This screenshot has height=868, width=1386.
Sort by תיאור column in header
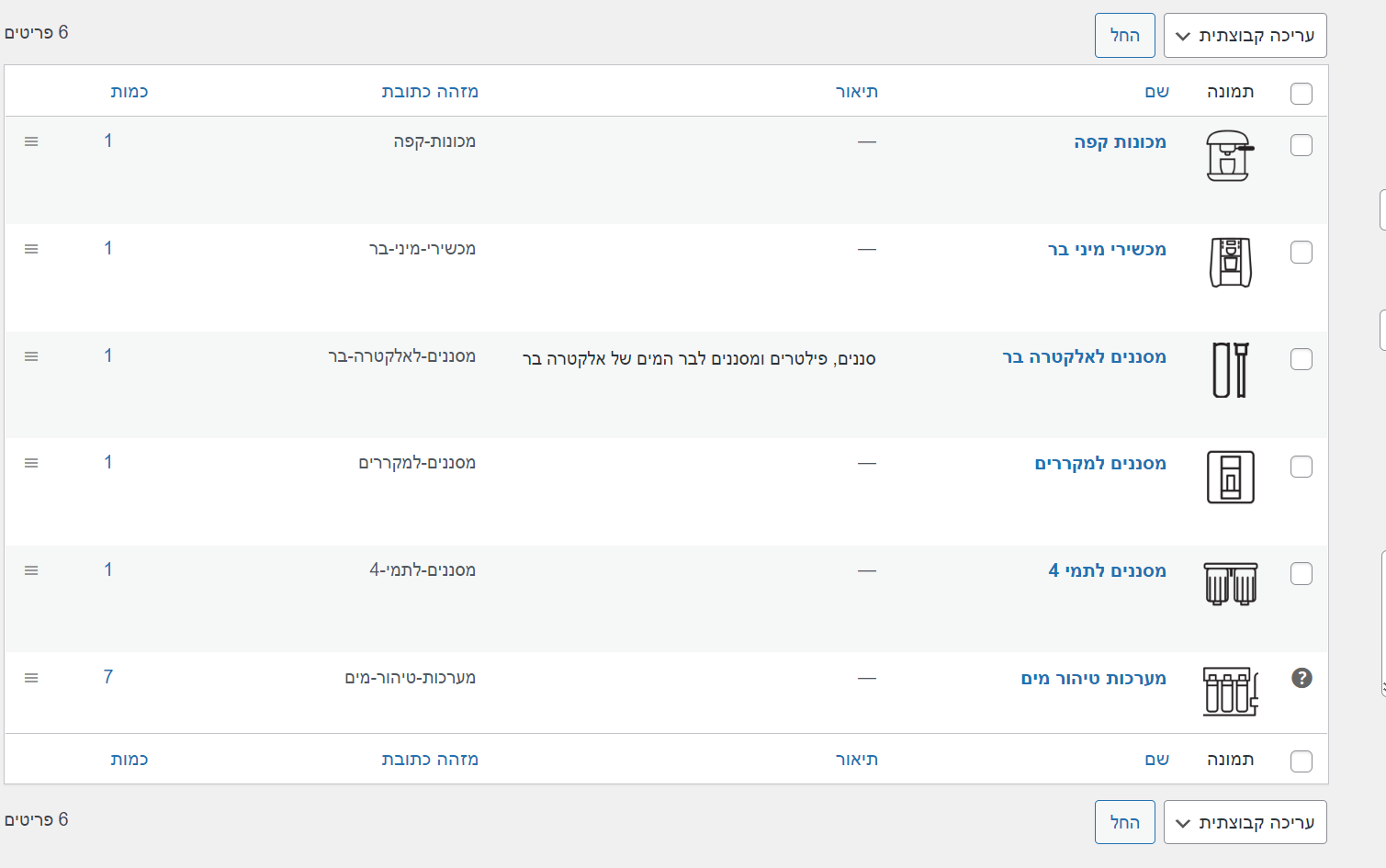856,91
